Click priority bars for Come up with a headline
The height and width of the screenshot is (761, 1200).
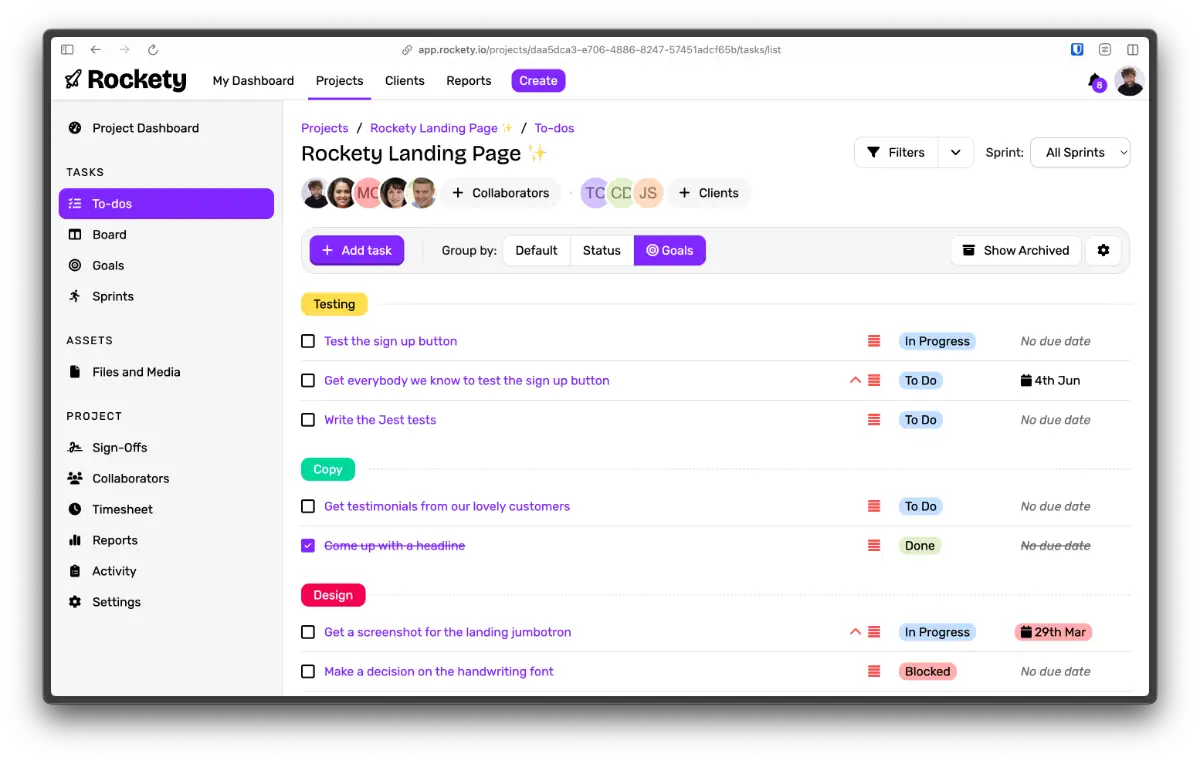pyautogui.click(x=874, y=546)
